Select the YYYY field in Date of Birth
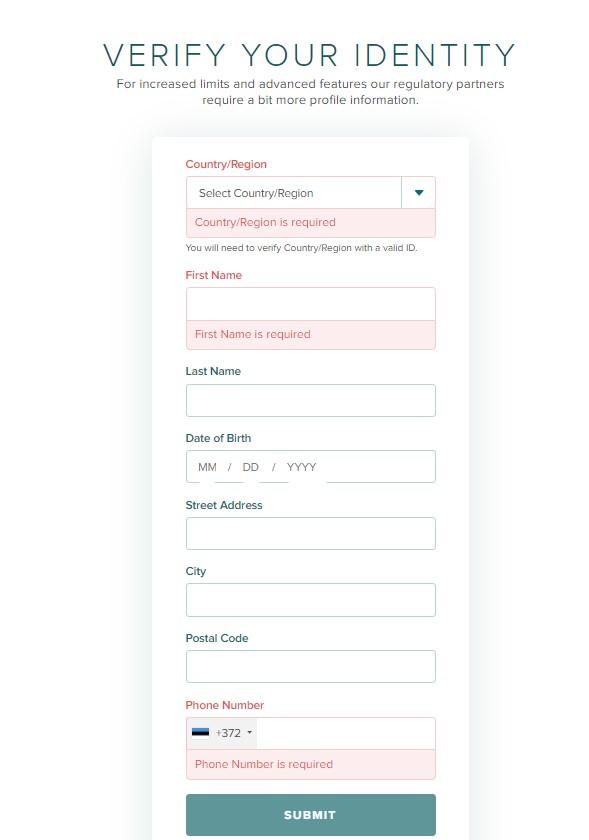This screenshot has width=589, height=840. pos(300,466)
